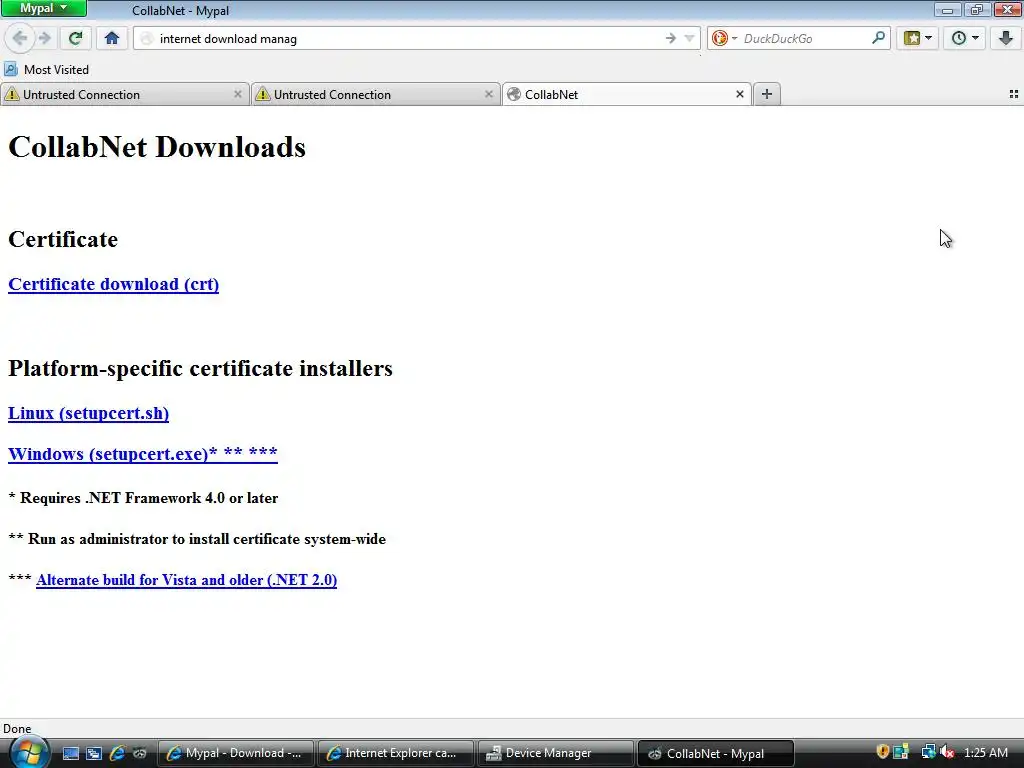Minimize the Mypal window

click(947, 9)
